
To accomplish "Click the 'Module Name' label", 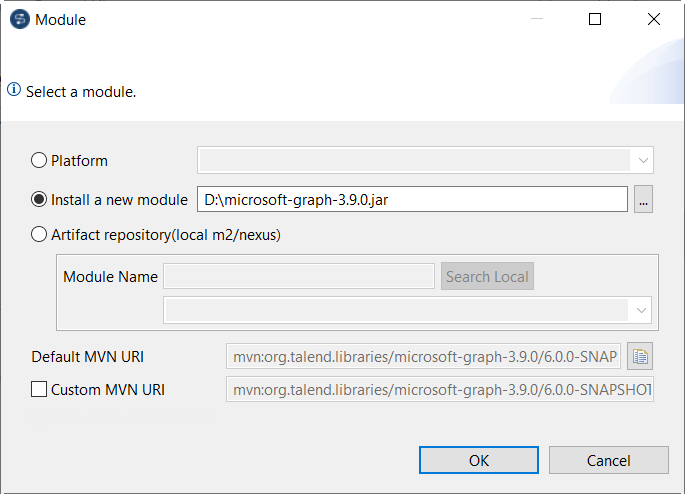I will [110, 276].
